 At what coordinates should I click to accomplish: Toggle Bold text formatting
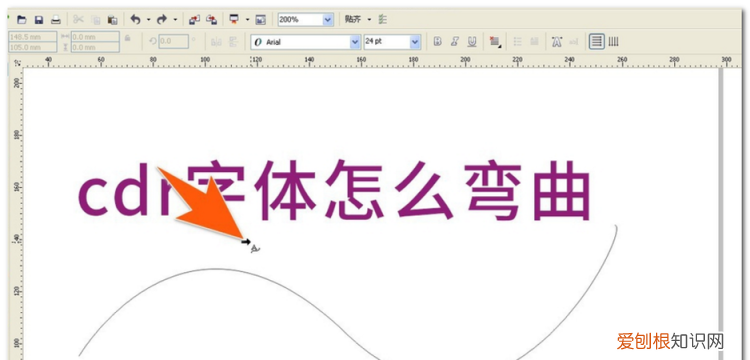(437, 42)
